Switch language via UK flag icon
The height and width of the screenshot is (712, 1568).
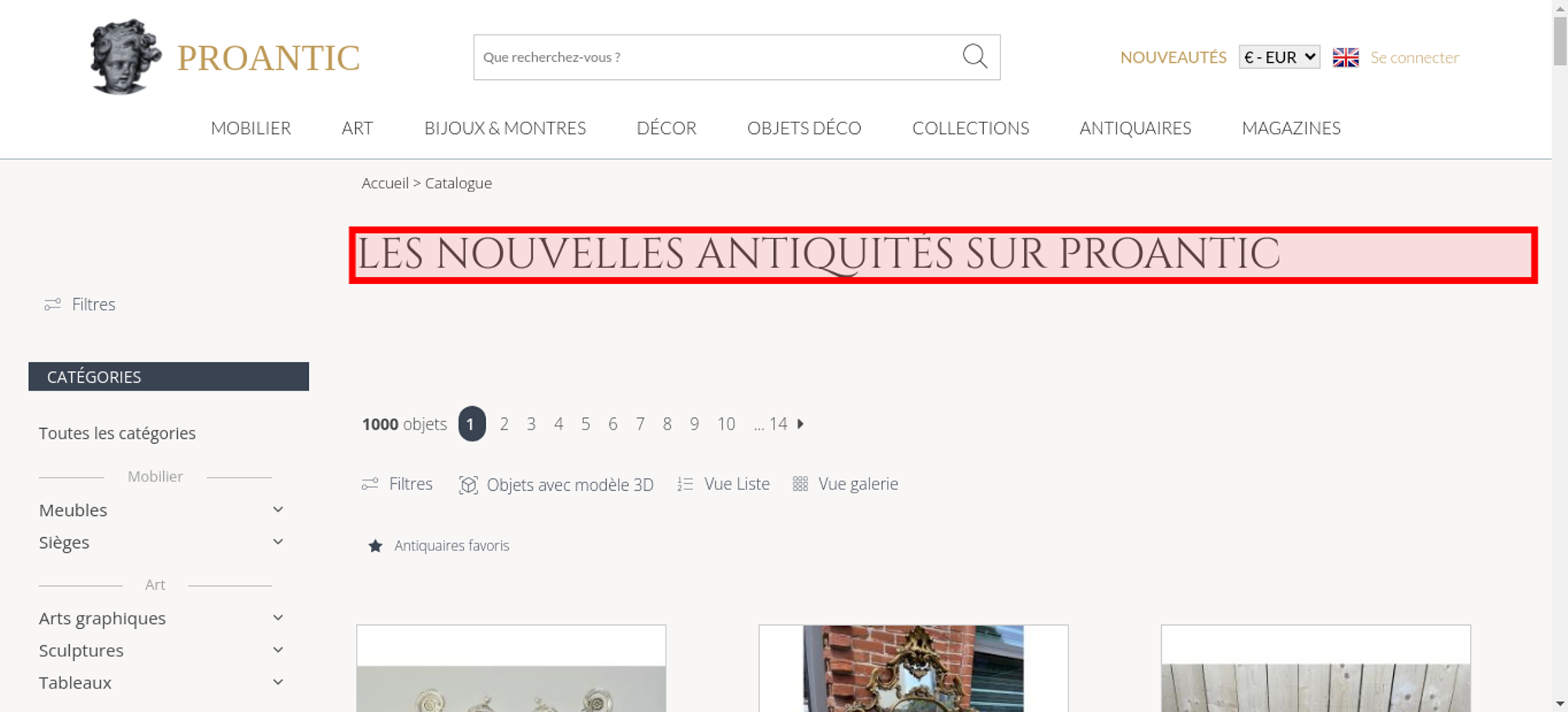1345,57
